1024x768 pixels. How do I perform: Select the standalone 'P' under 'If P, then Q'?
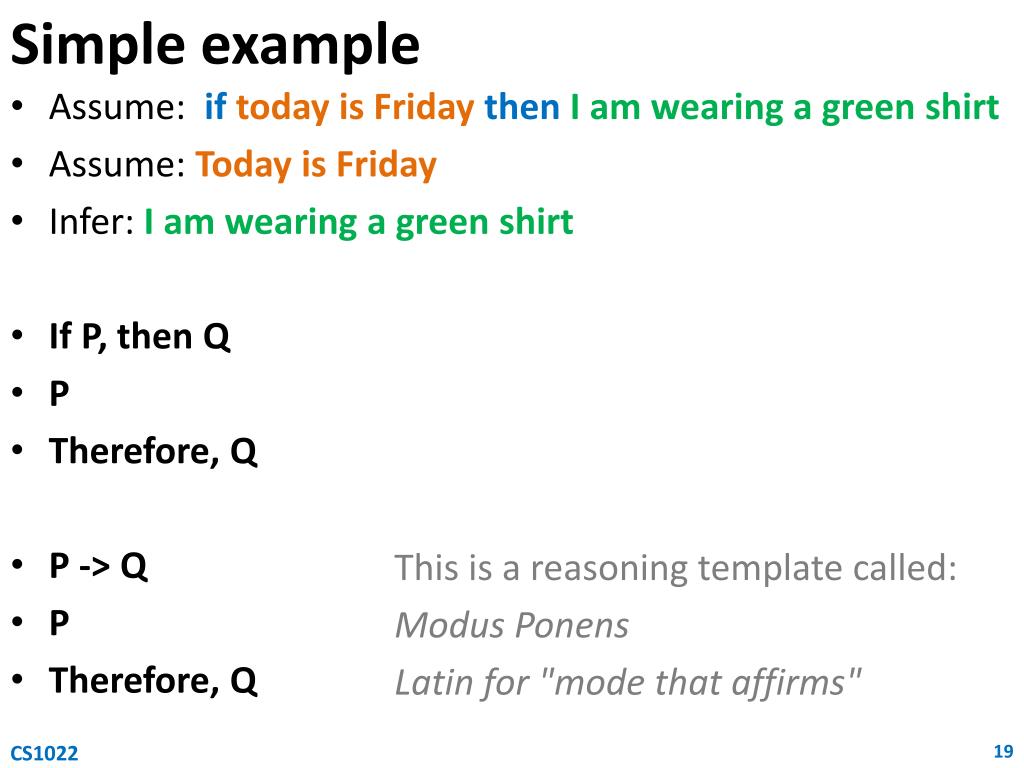(x=59, y=394)
